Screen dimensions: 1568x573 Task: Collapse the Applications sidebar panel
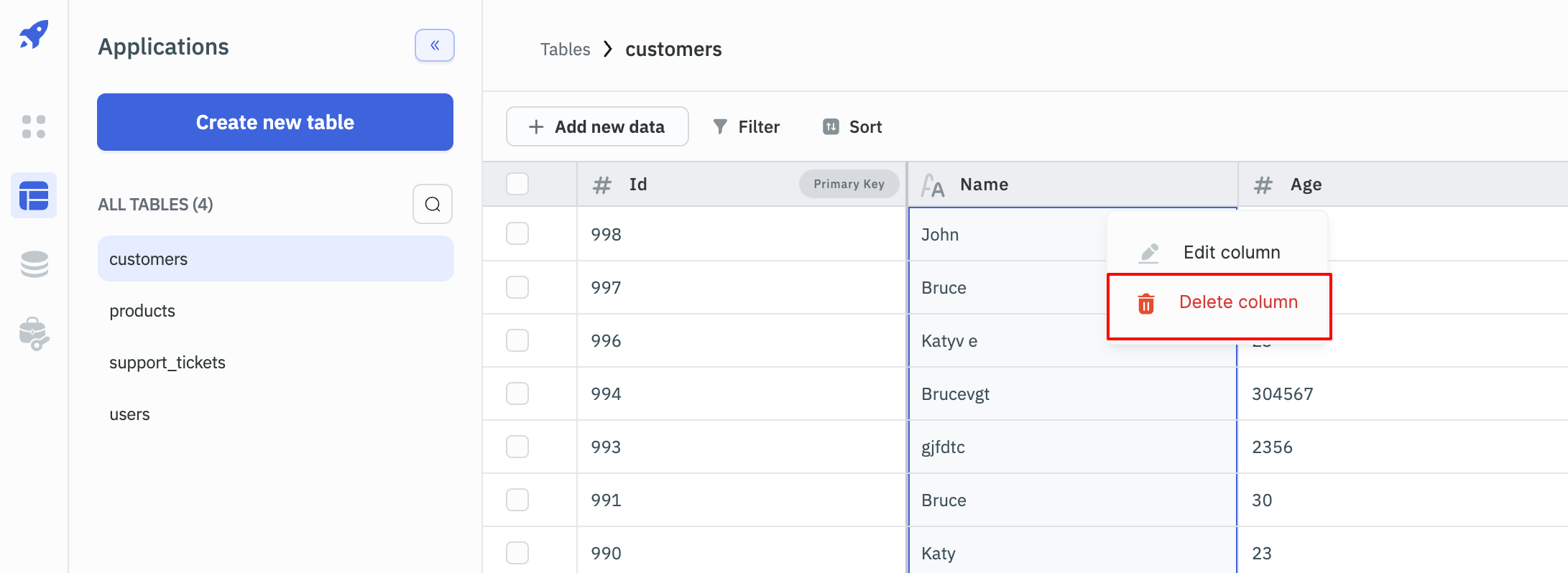point(434,45)
